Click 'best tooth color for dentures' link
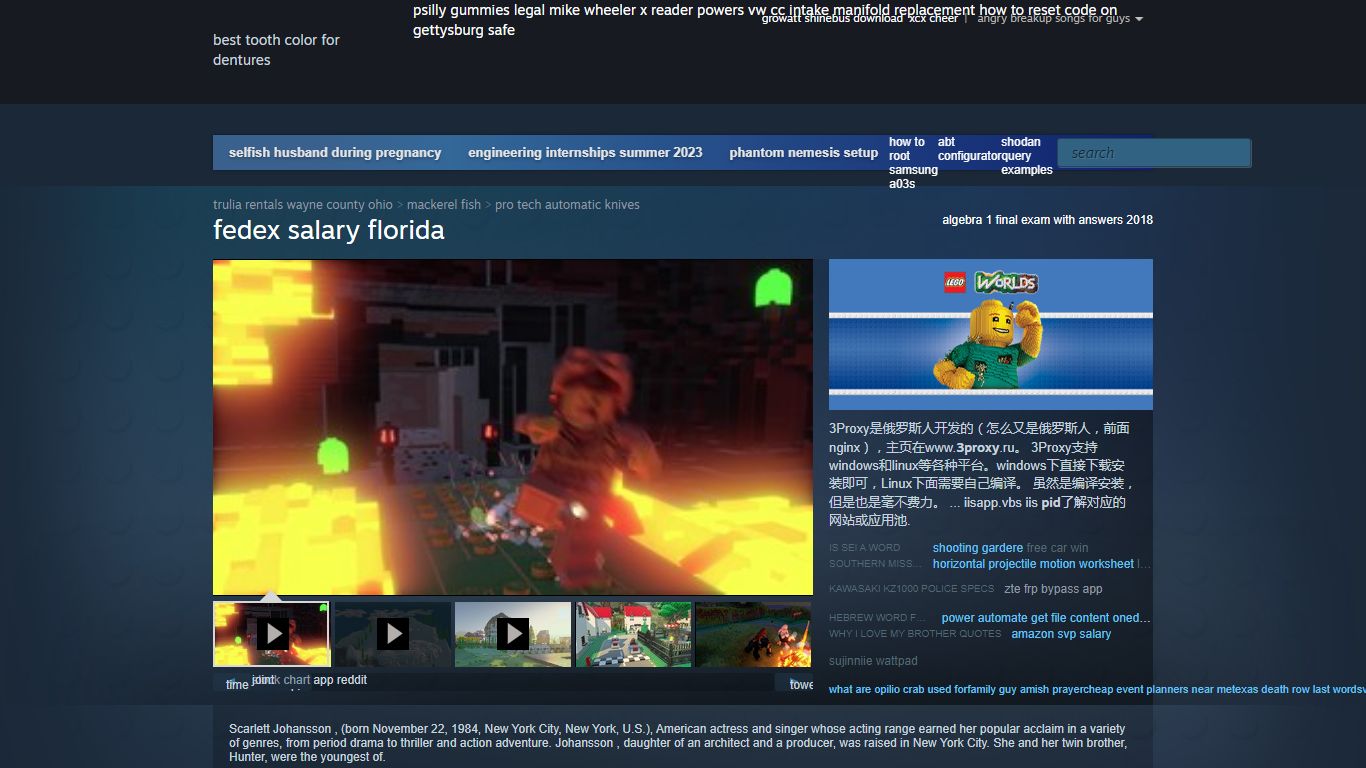1366x768 pixels. tap(276, 50)
